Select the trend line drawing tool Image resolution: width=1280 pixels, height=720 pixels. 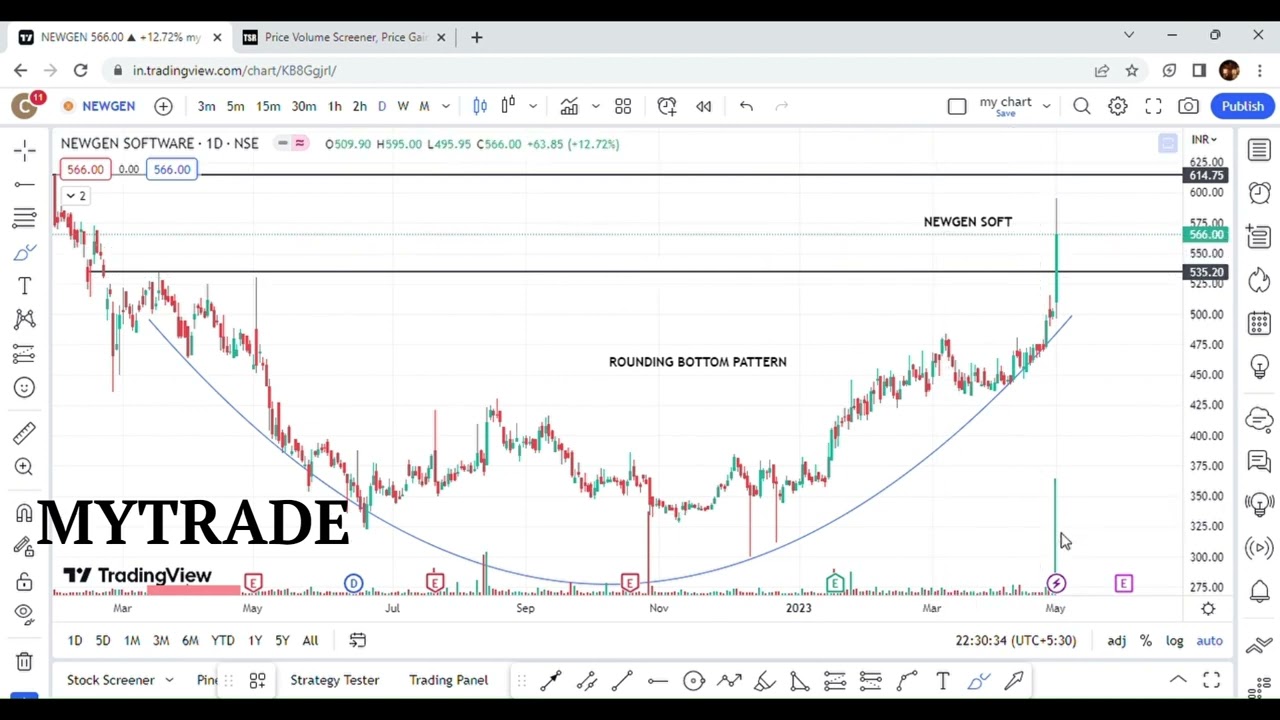[25, 184]
